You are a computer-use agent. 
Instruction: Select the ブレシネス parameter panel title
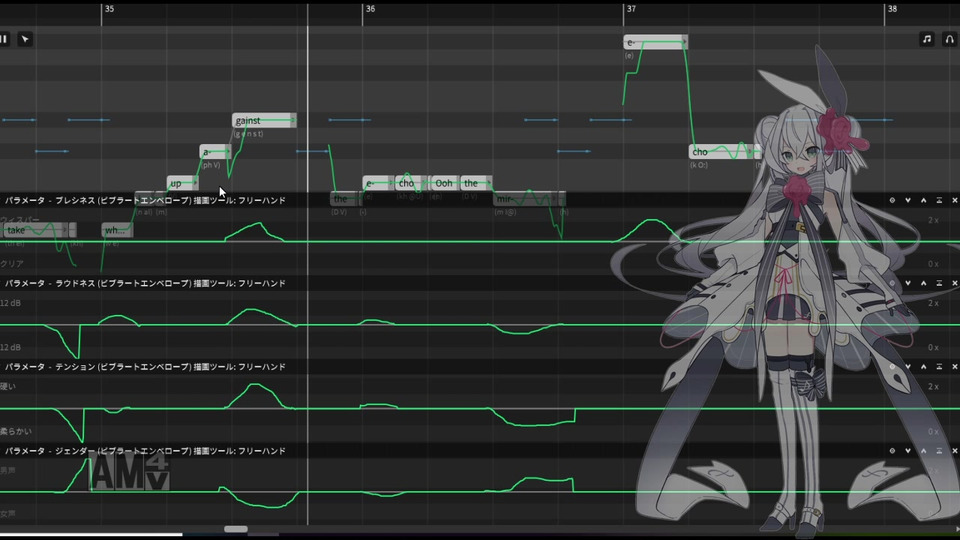[x=145, y=200]
